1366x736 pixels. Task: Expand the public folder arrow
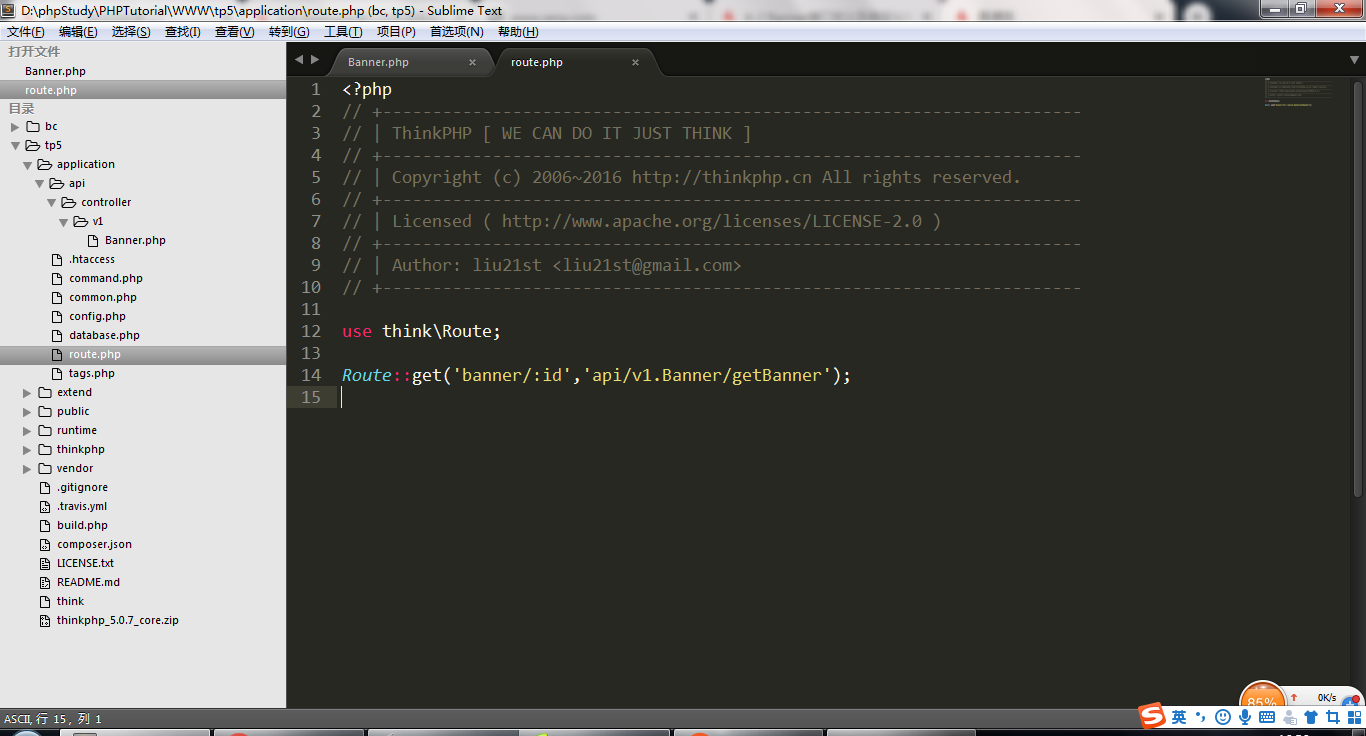pyautogui.click(x=27, y=412)
